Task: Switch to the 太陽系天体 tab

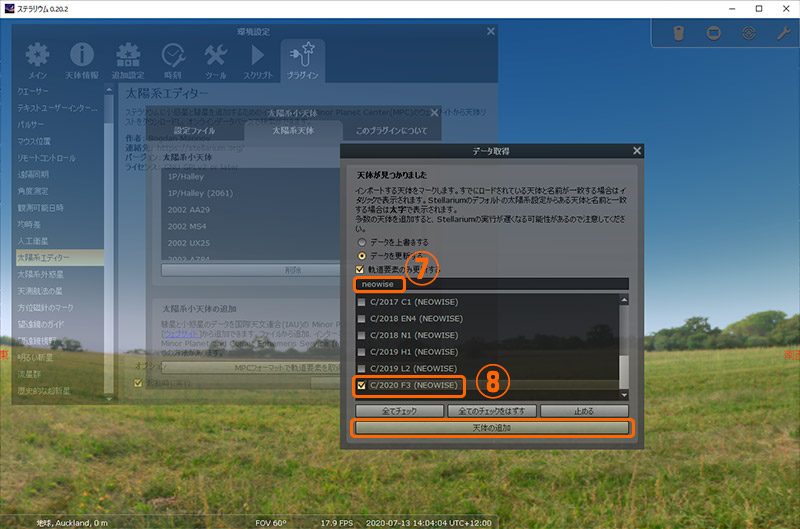Action: [293, 131]
